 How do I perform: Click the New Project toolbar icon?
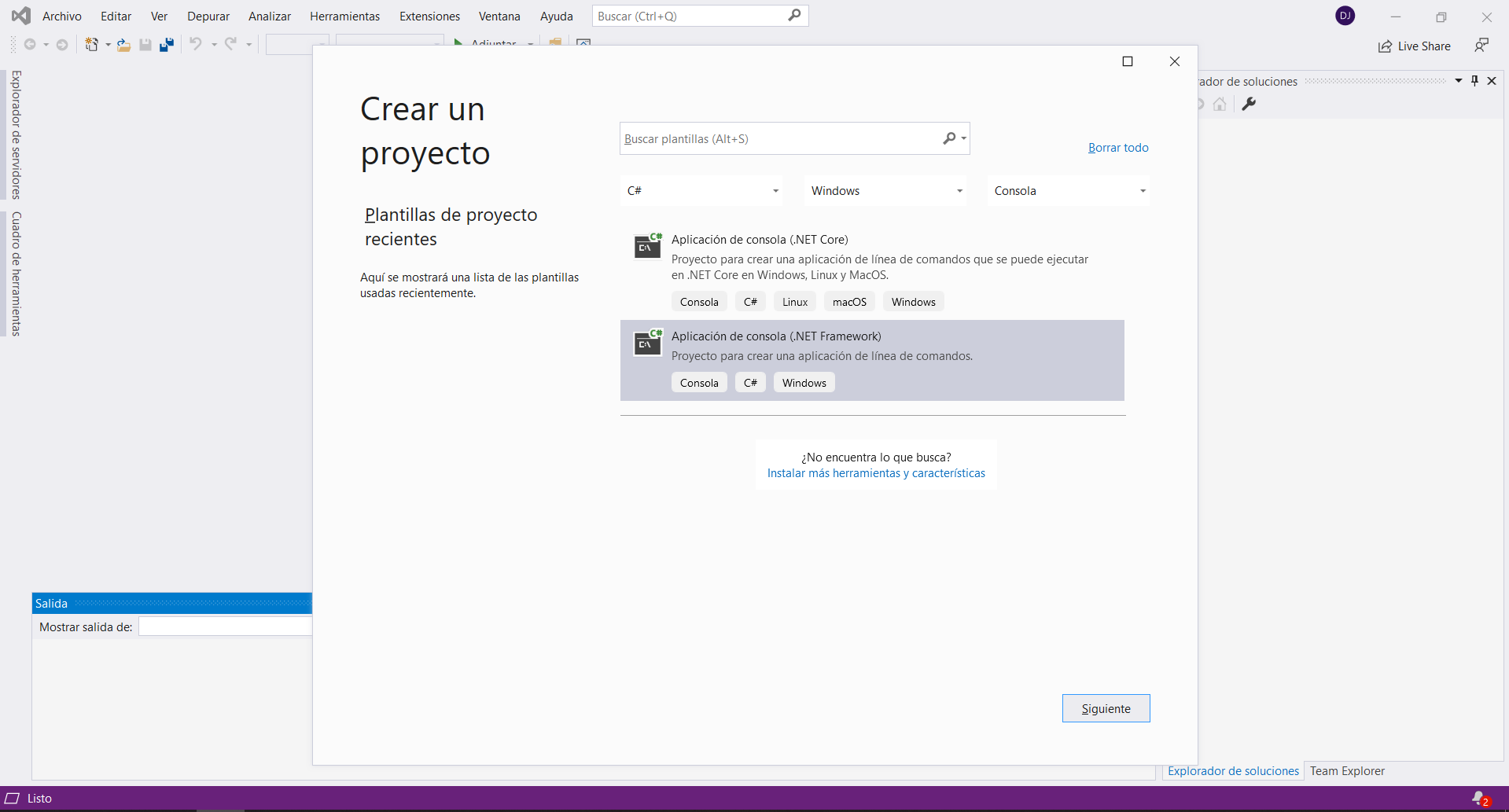tap(92, 45)
